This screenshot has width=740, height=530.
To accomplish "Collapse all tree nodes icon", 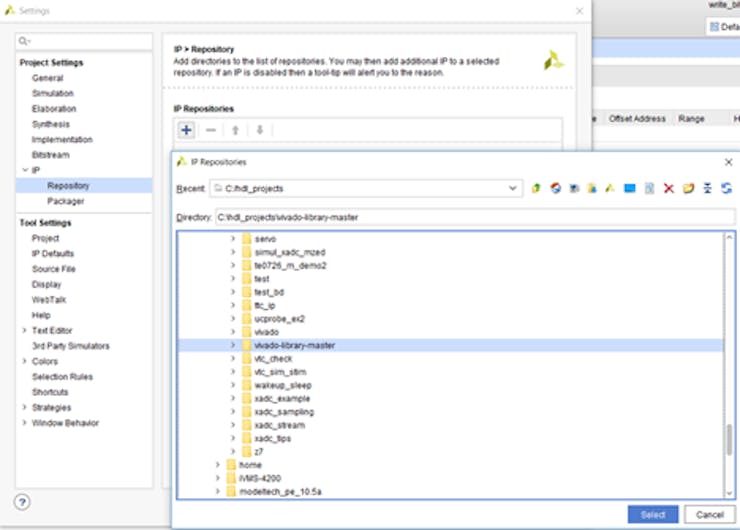I will (707, 188).
